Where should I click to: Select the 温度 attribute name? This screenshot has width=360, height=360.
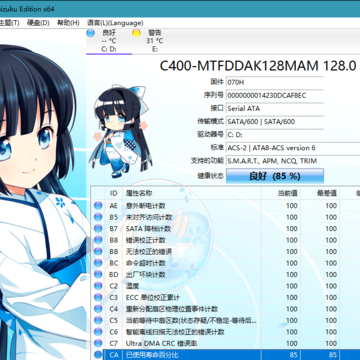click(x=132, y=286)
